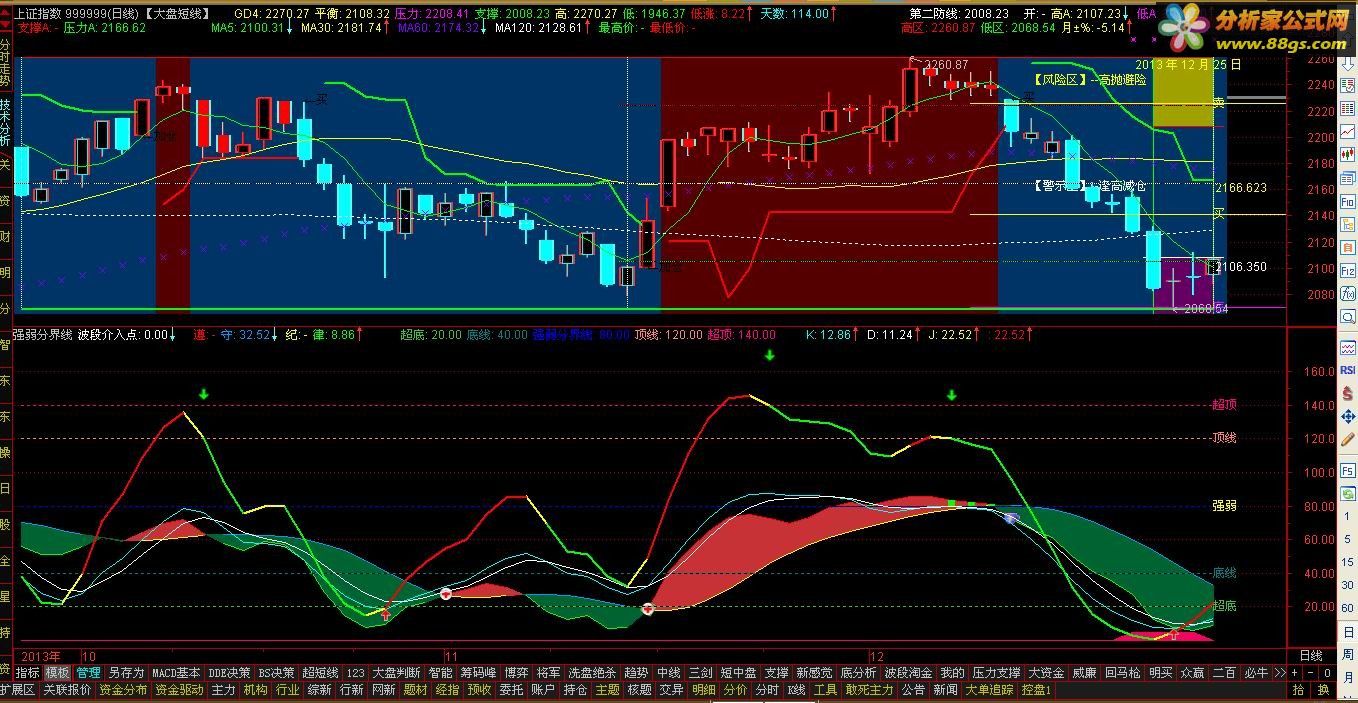Click 另存为 template button
Screen dimensions: 1358x703
126,673
